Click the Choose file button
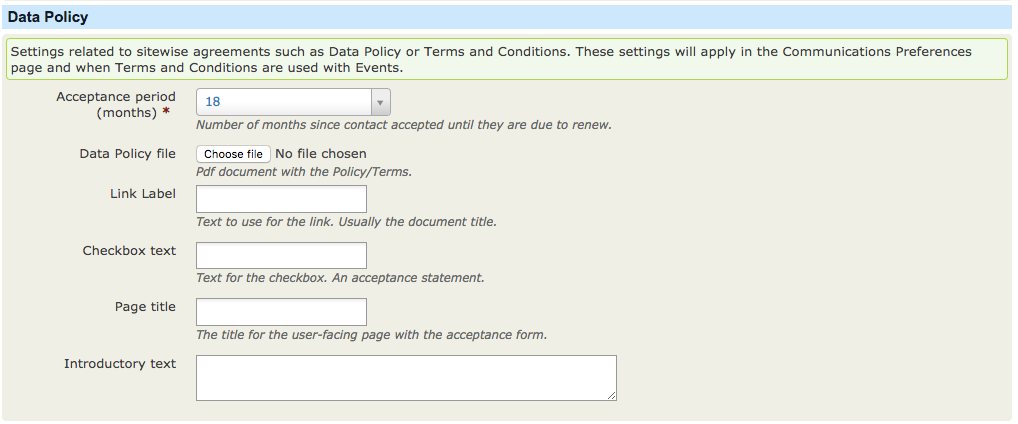Image resolution: width=1018 pixels, height=424 pixels. (233, 154)
